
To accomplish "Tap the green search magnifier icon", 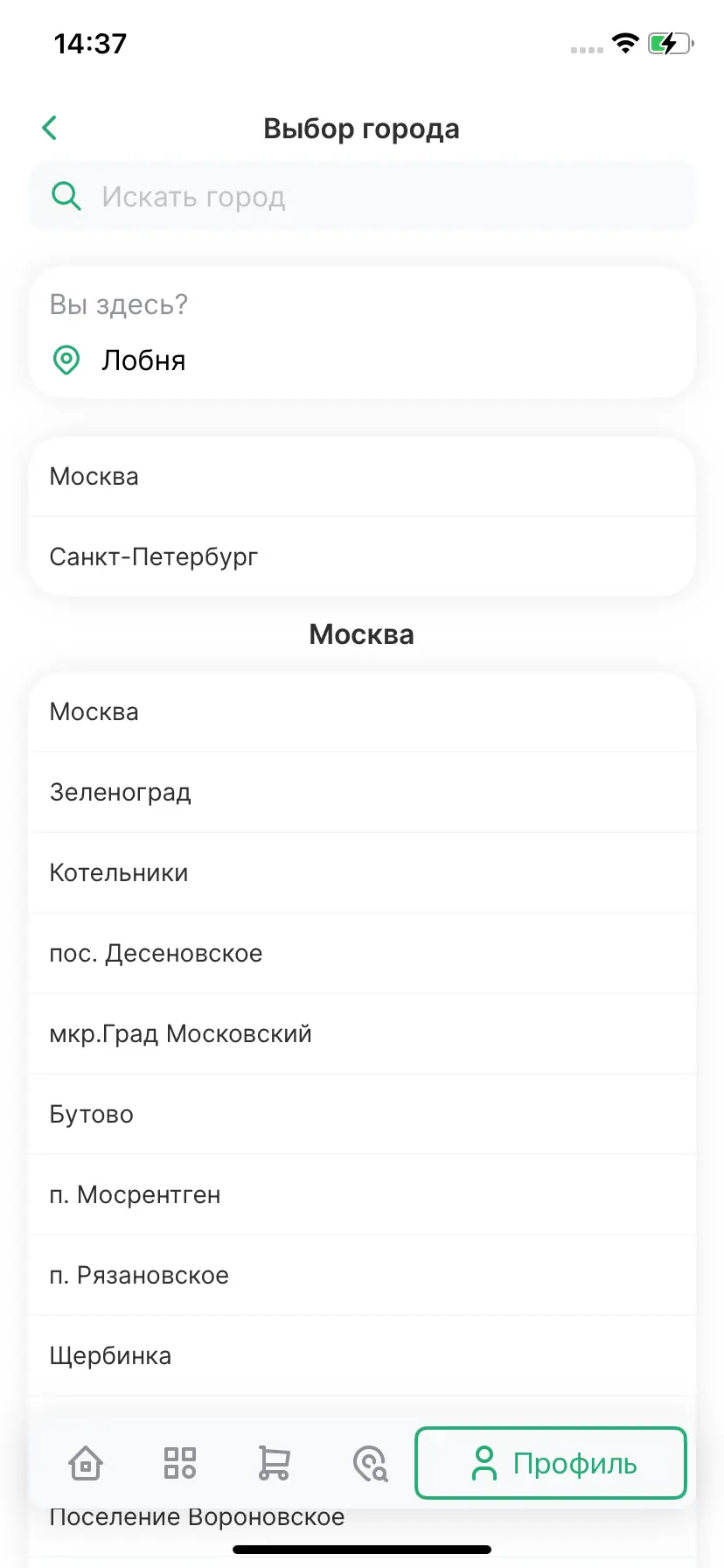I will pos(66,197).
